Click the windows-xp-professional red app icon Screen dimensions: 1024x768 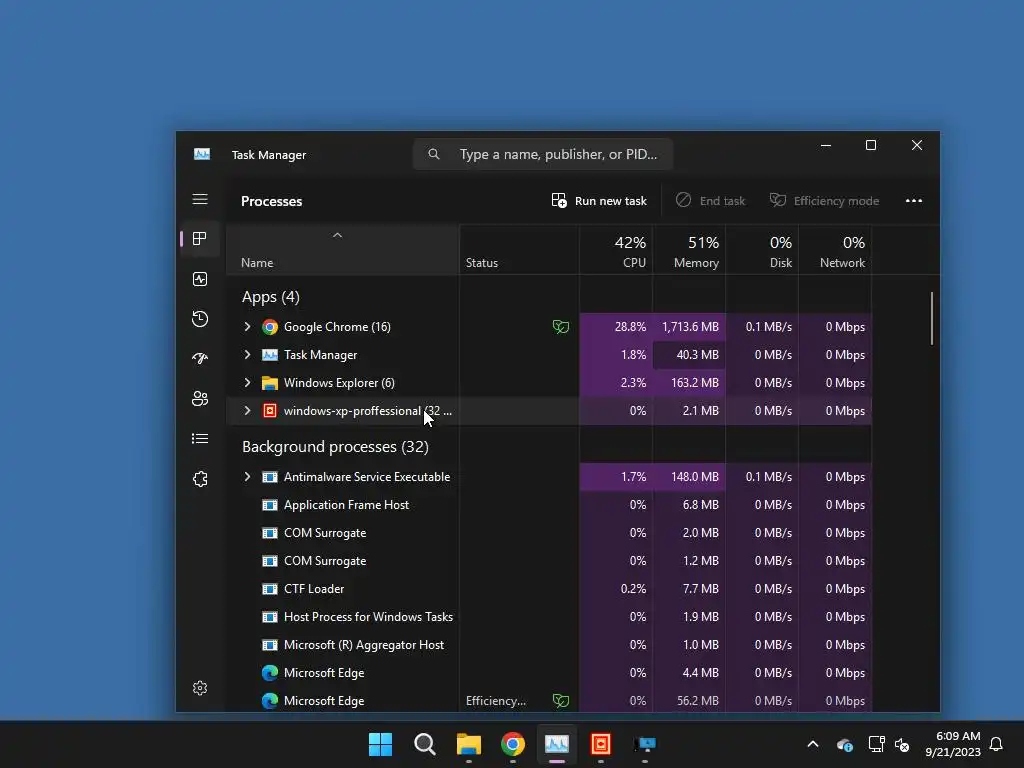click(x=270, y=411)
